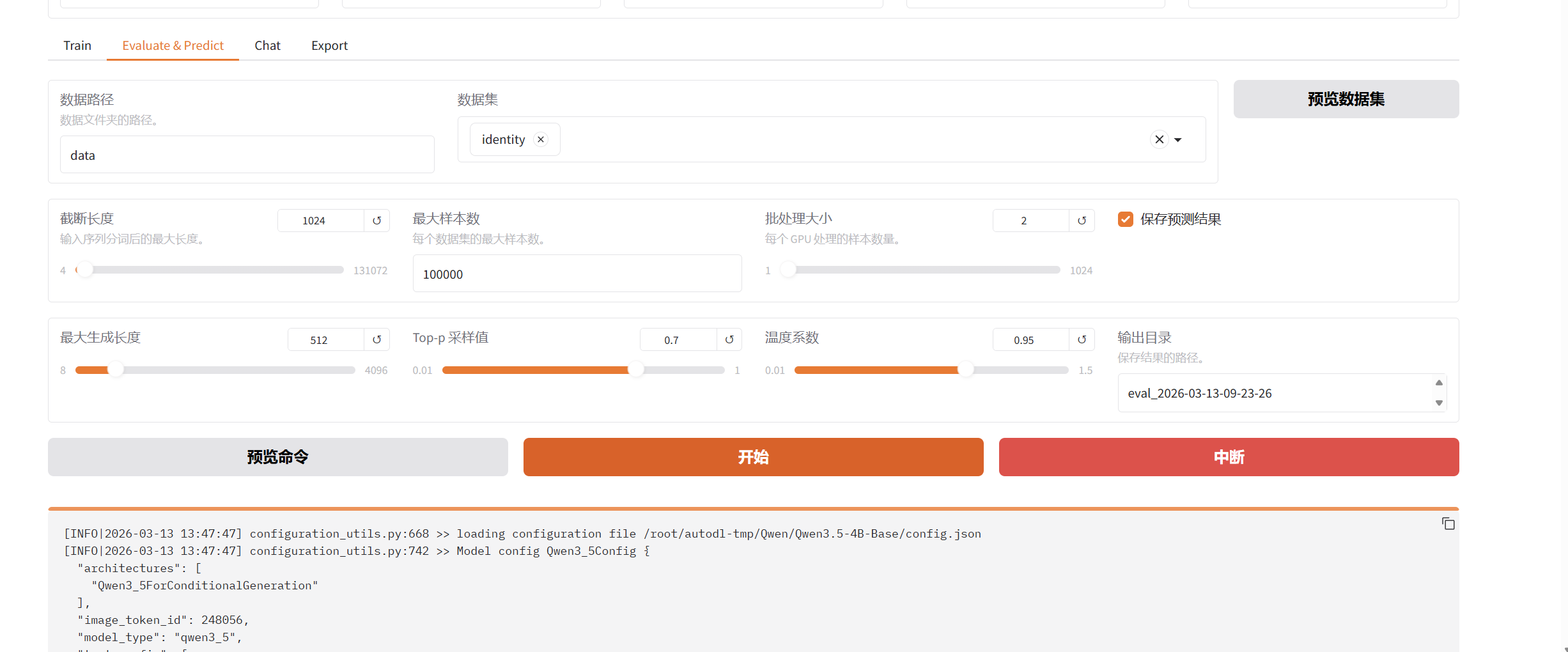Reset the 截断长度 value to default

click(377, 221)
